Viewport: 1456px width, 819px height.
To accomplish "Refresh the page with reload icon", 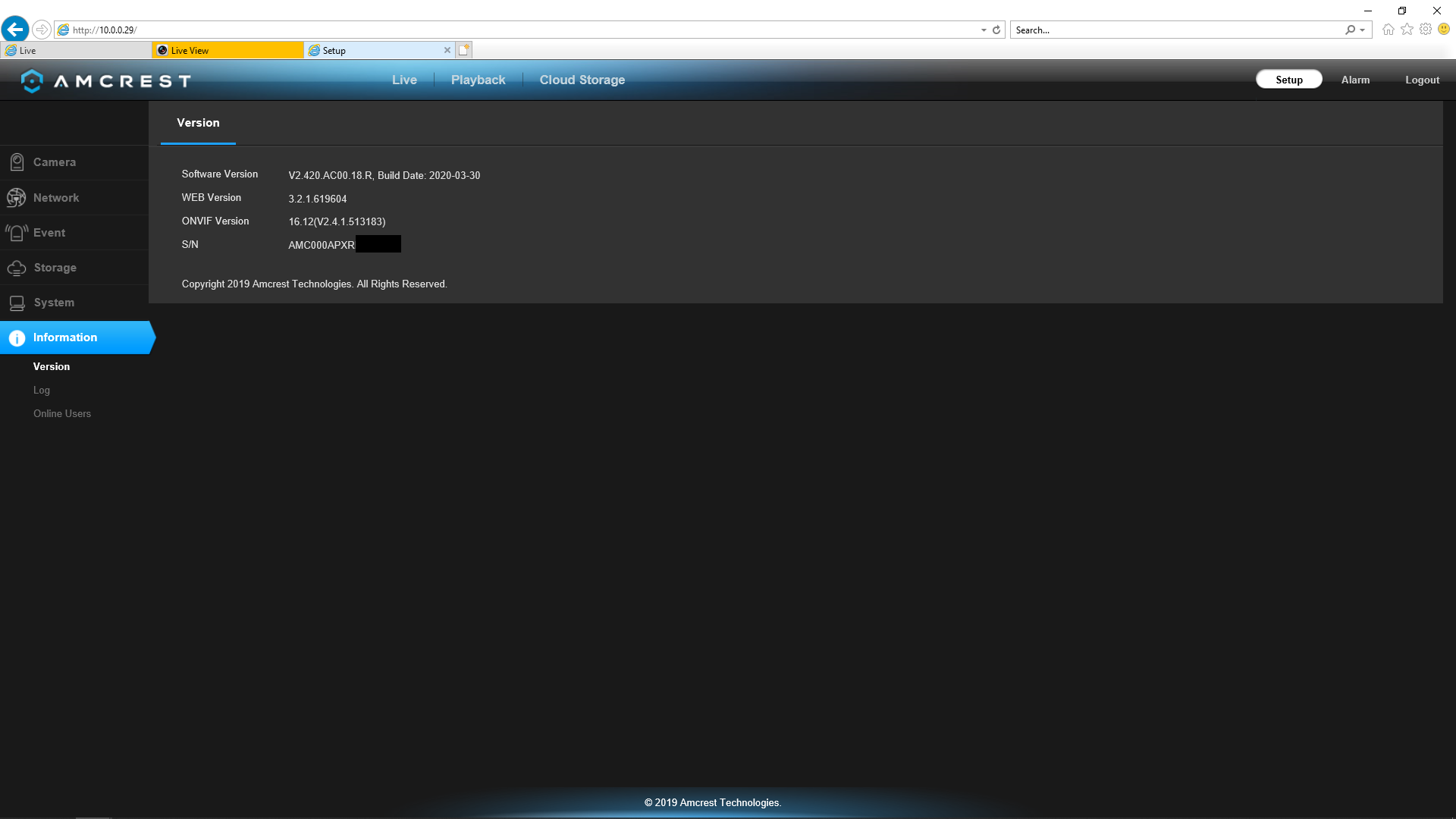I will [996, 30].
